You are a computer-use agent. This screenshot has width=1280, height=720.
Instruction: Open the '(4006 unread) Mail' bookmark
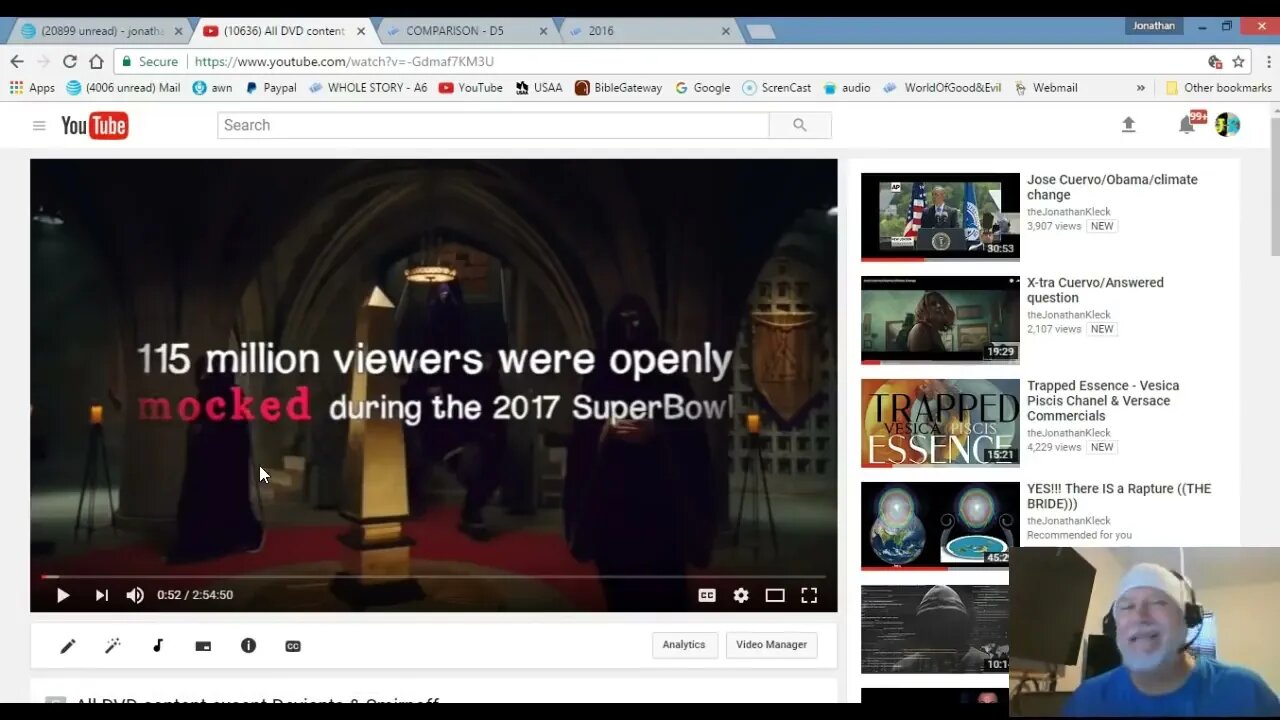[x=123, y=88]
